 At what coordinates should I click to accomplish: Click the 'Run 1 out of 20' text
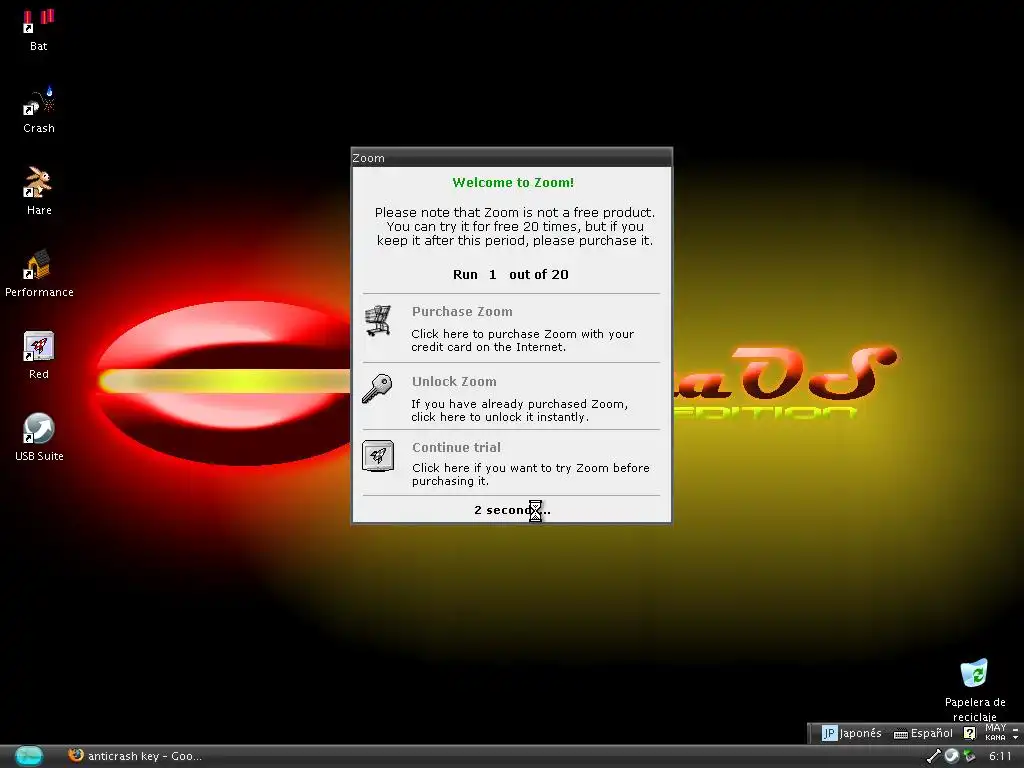(x=511, y=274)
